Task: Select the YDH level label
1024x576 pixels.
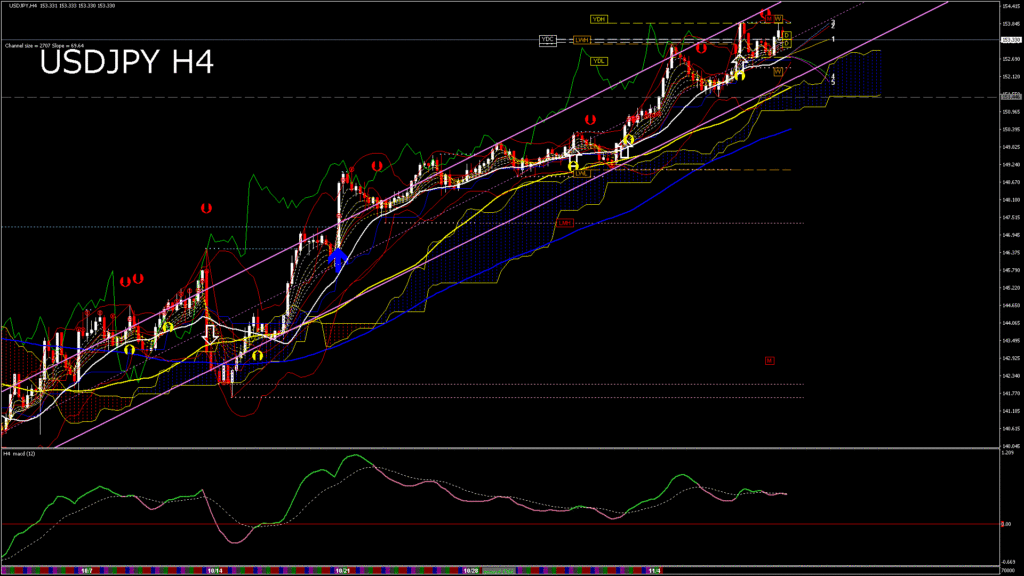Action: click(599, 19)
